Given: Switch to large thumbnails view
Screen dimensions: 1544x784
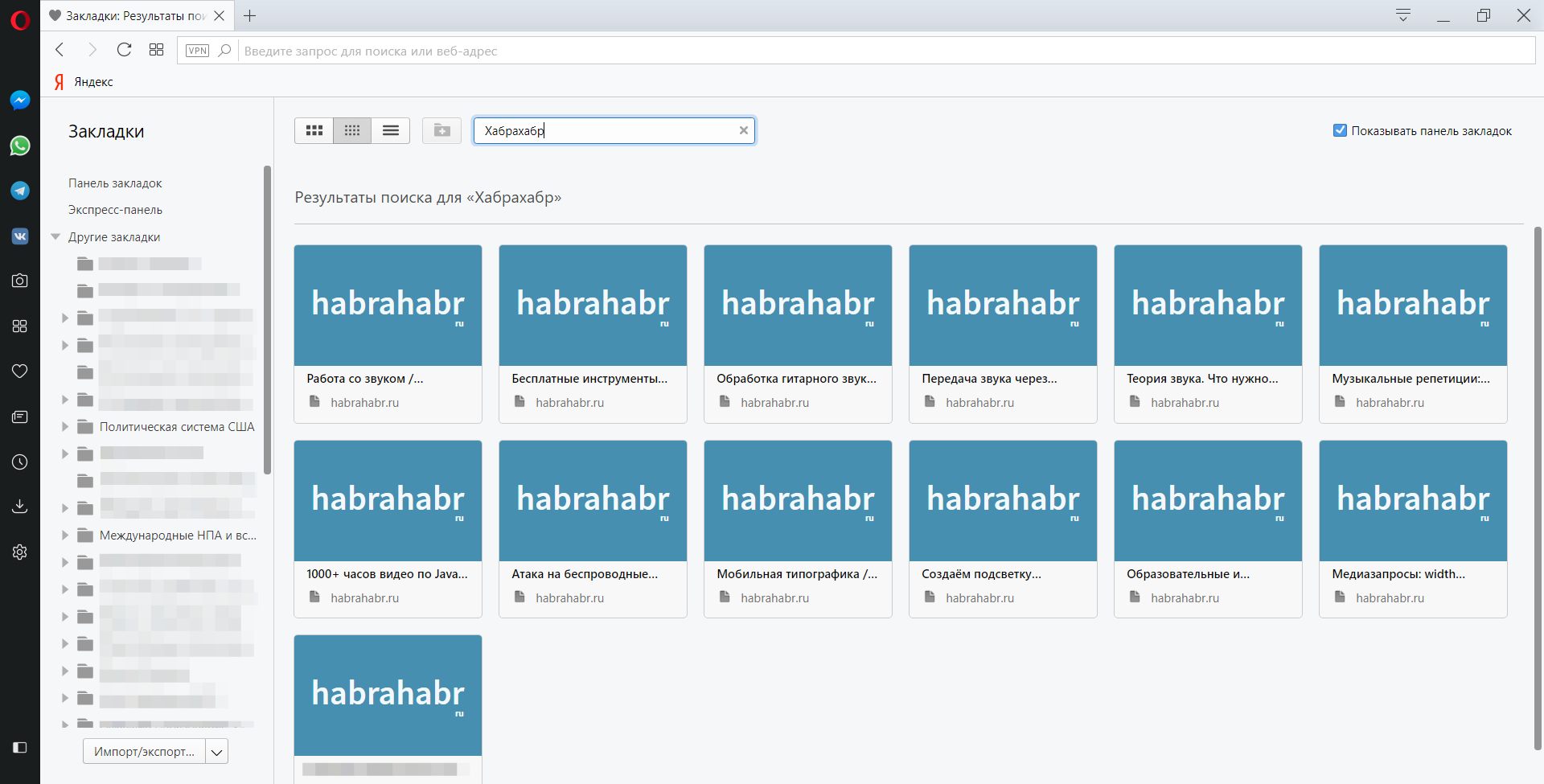Looking at the screenshot, I should [314, 130].
